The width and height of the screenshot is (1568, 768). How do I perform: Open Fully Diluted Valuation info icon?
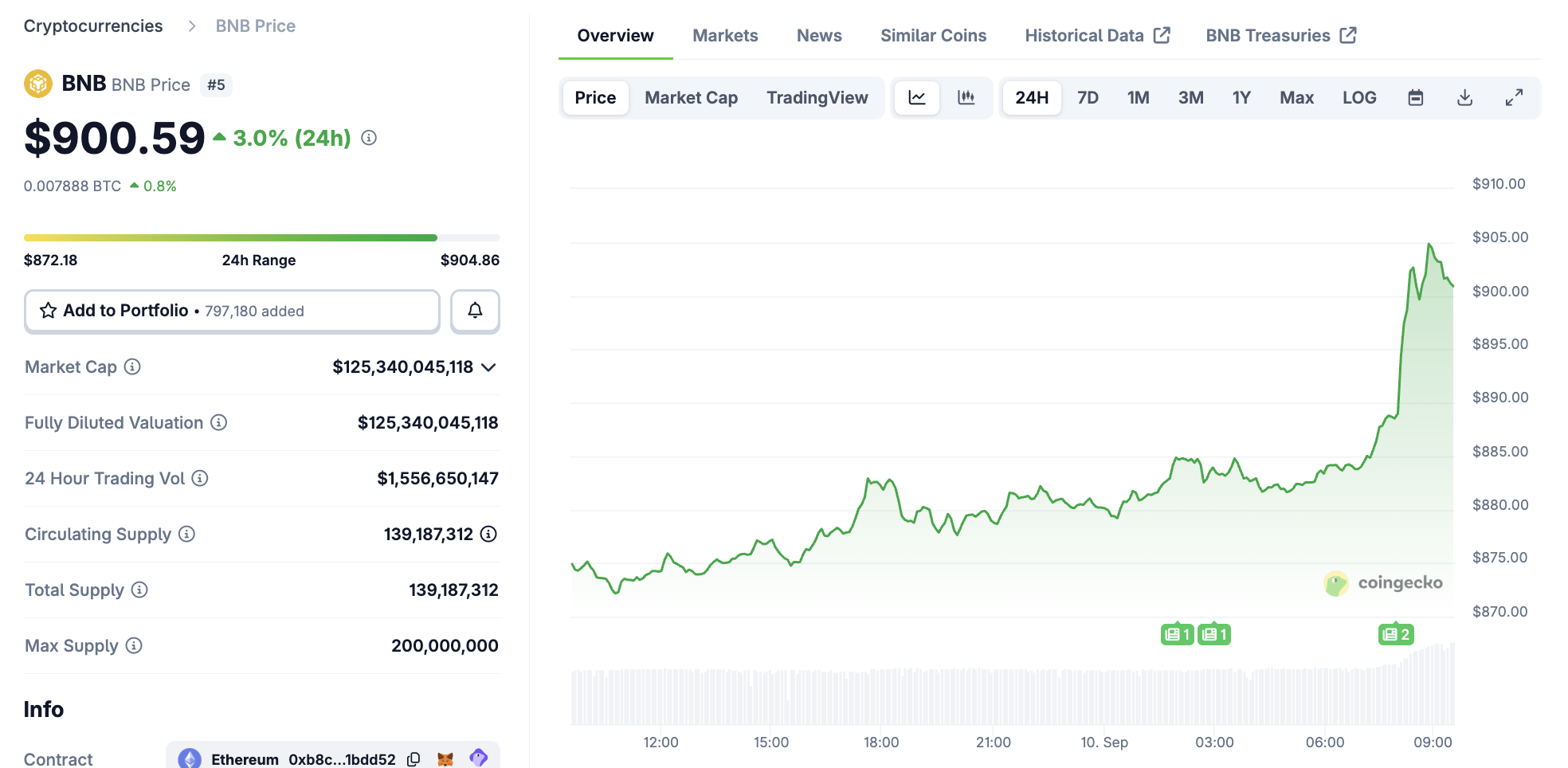click(x=218, y=423)
